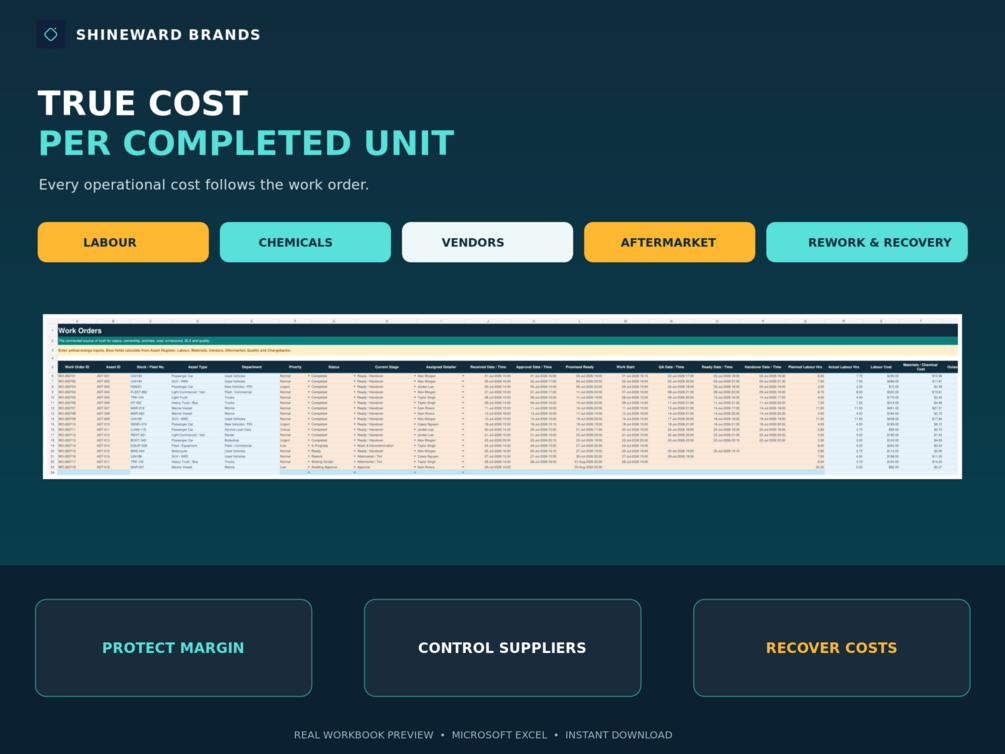Select the Work Order ID column header
Screen dimensions: 1005x754
[77, 367]
